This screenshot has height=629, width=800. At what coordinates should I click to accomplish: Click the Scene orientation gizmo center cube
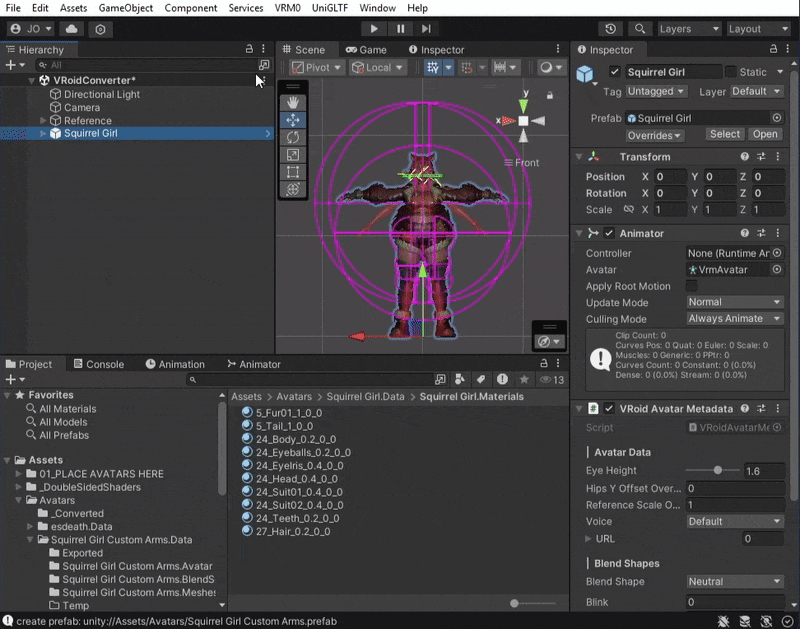click(523, 121)
